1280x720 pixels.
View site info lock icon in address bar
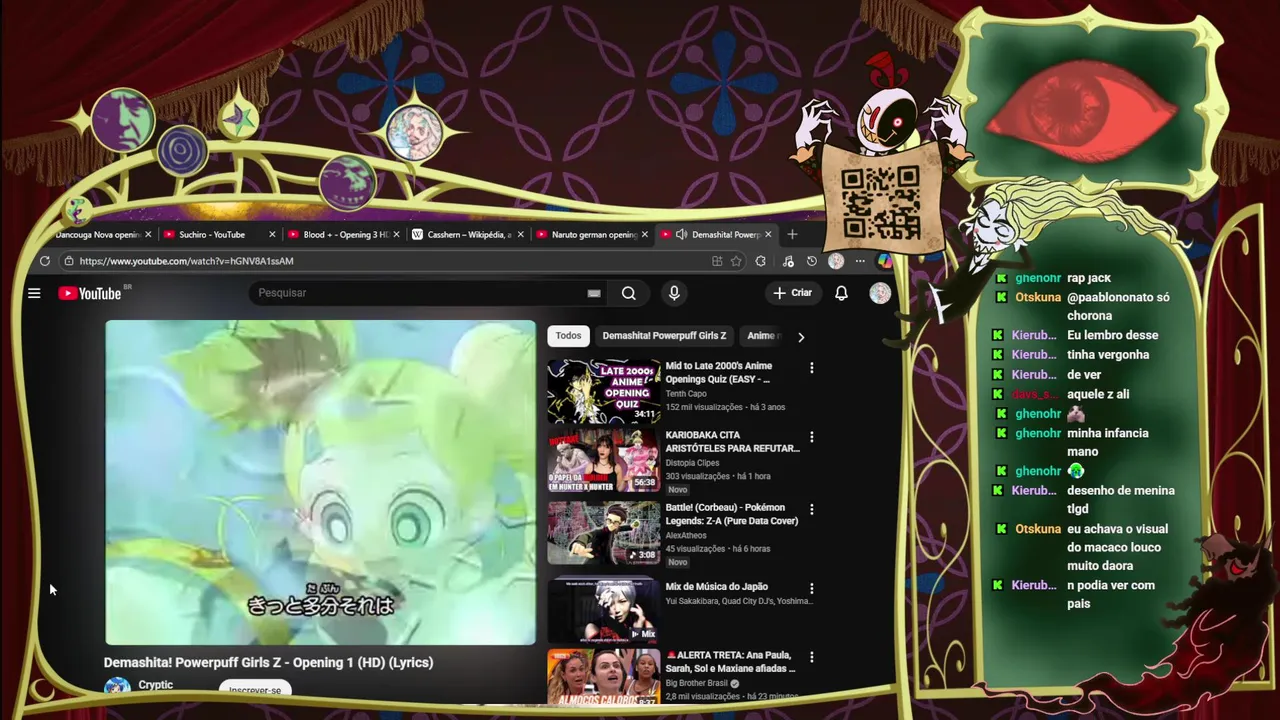coord(69,261)
